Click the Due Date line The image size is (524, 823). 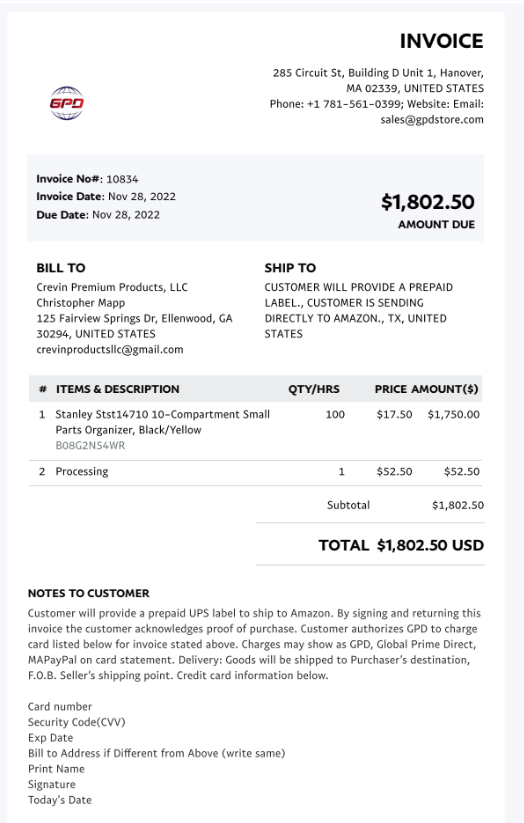[x=98, y=215]
